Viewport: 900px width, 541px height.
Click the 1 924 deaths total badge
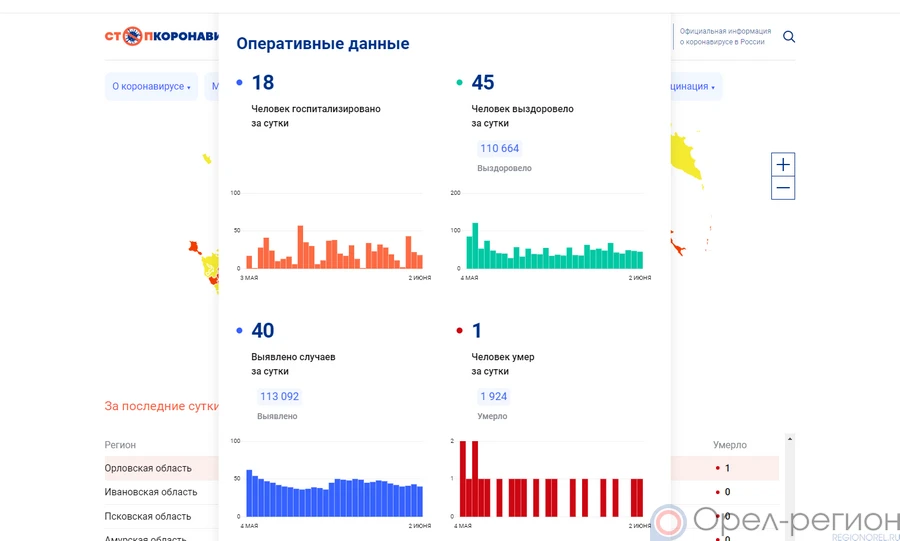pos(493,397)
